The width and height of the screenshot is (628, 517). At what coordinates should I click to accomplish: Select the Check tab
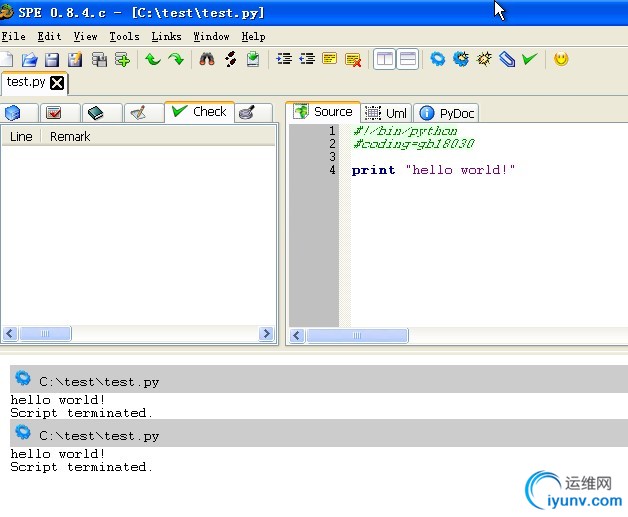[x=199, y=112]
